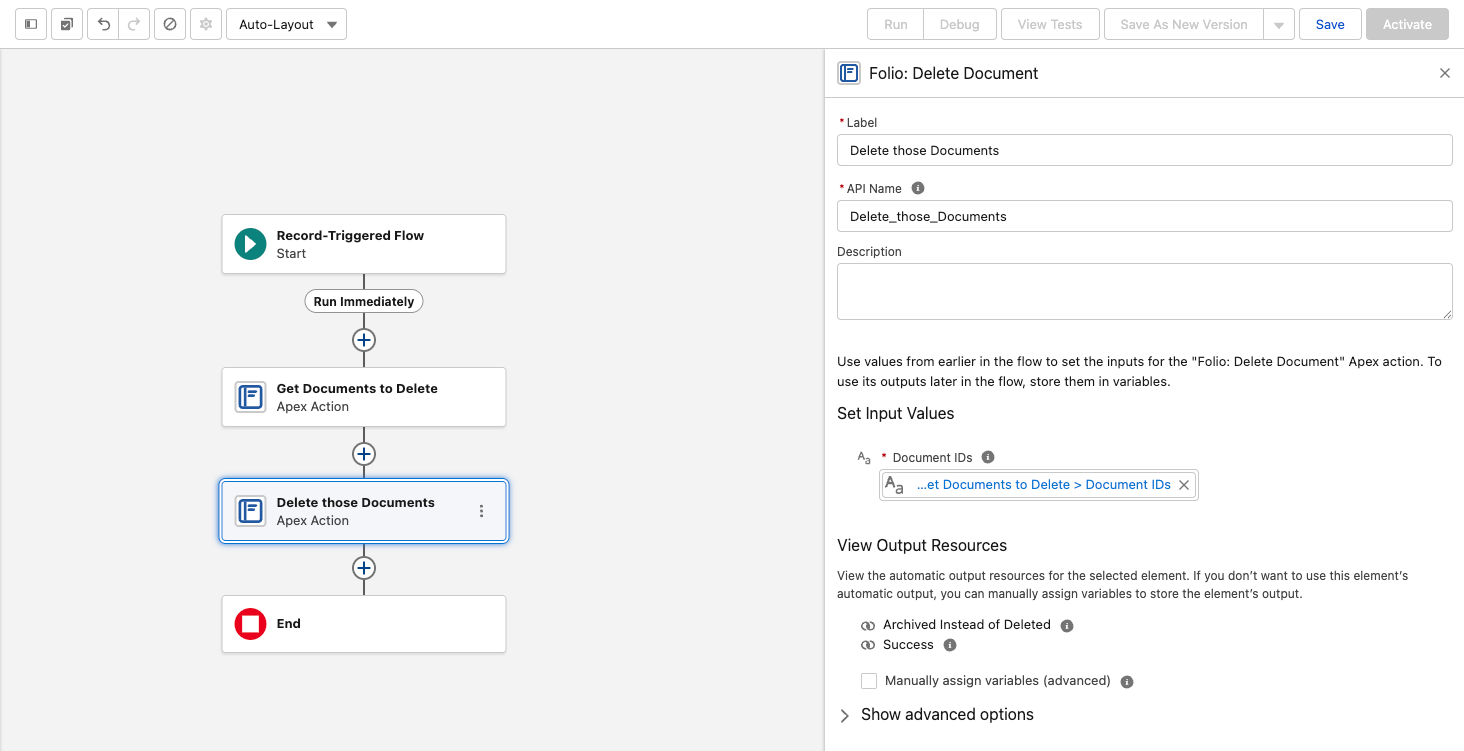1464x751 pixels.
Task: Open the arrow beside Save As New Version
Action: [x=1279, y=24]
